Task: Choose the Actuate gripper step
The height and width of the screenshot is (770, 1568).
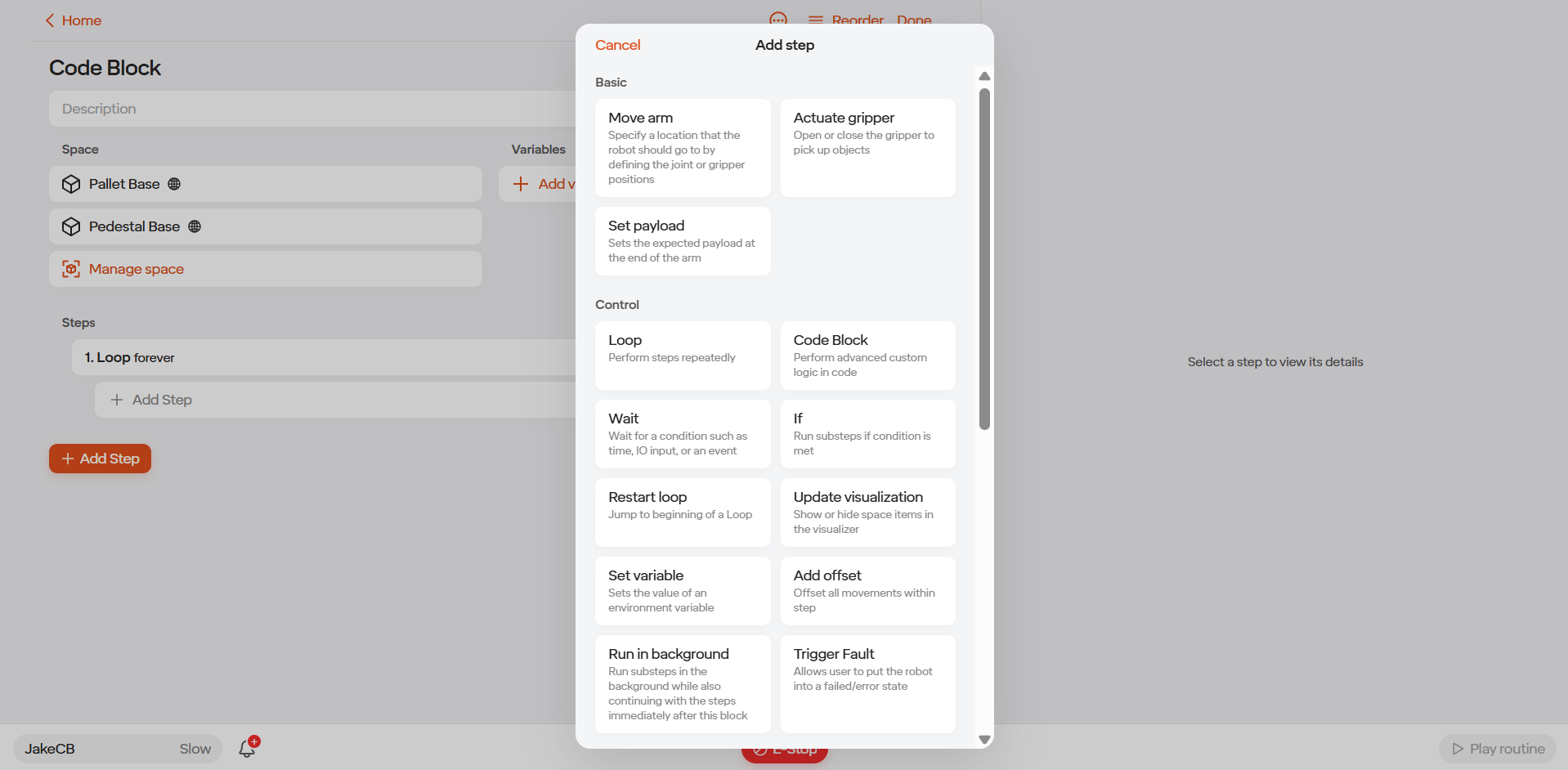Action: [867, 148]
